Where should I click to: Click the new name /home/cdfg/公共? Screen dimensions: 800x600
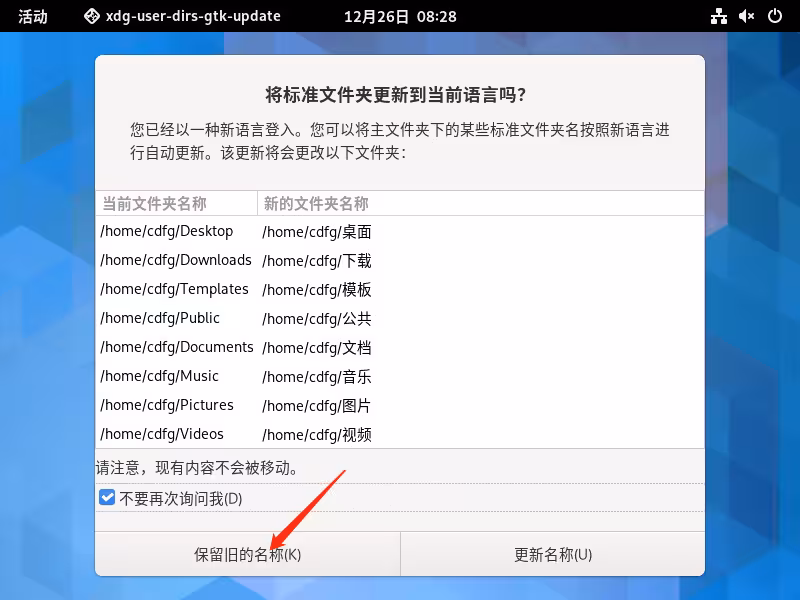click(x=317, y=319)
